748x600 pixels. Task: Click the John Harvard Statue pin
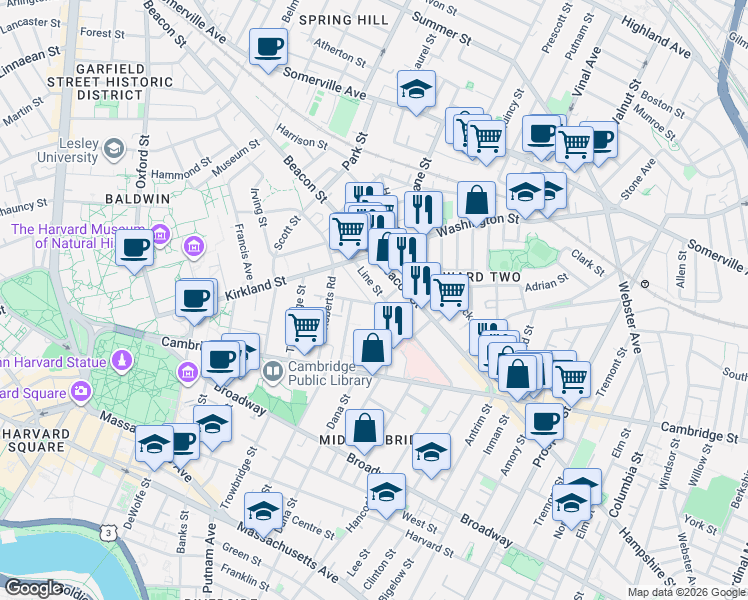pyautogui.click(x=122, y=361)
